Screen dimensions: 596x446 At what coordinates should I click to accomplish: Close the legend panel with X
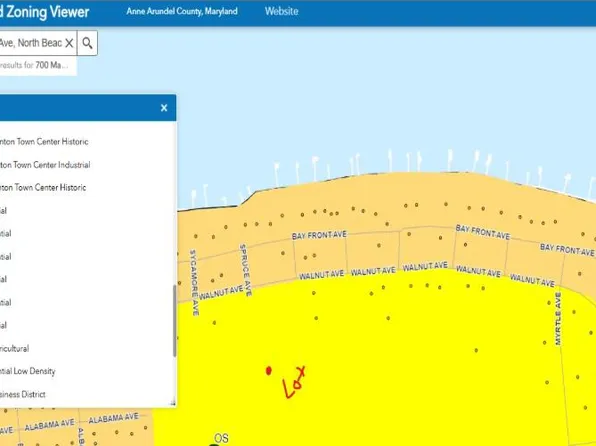[164, 108]
